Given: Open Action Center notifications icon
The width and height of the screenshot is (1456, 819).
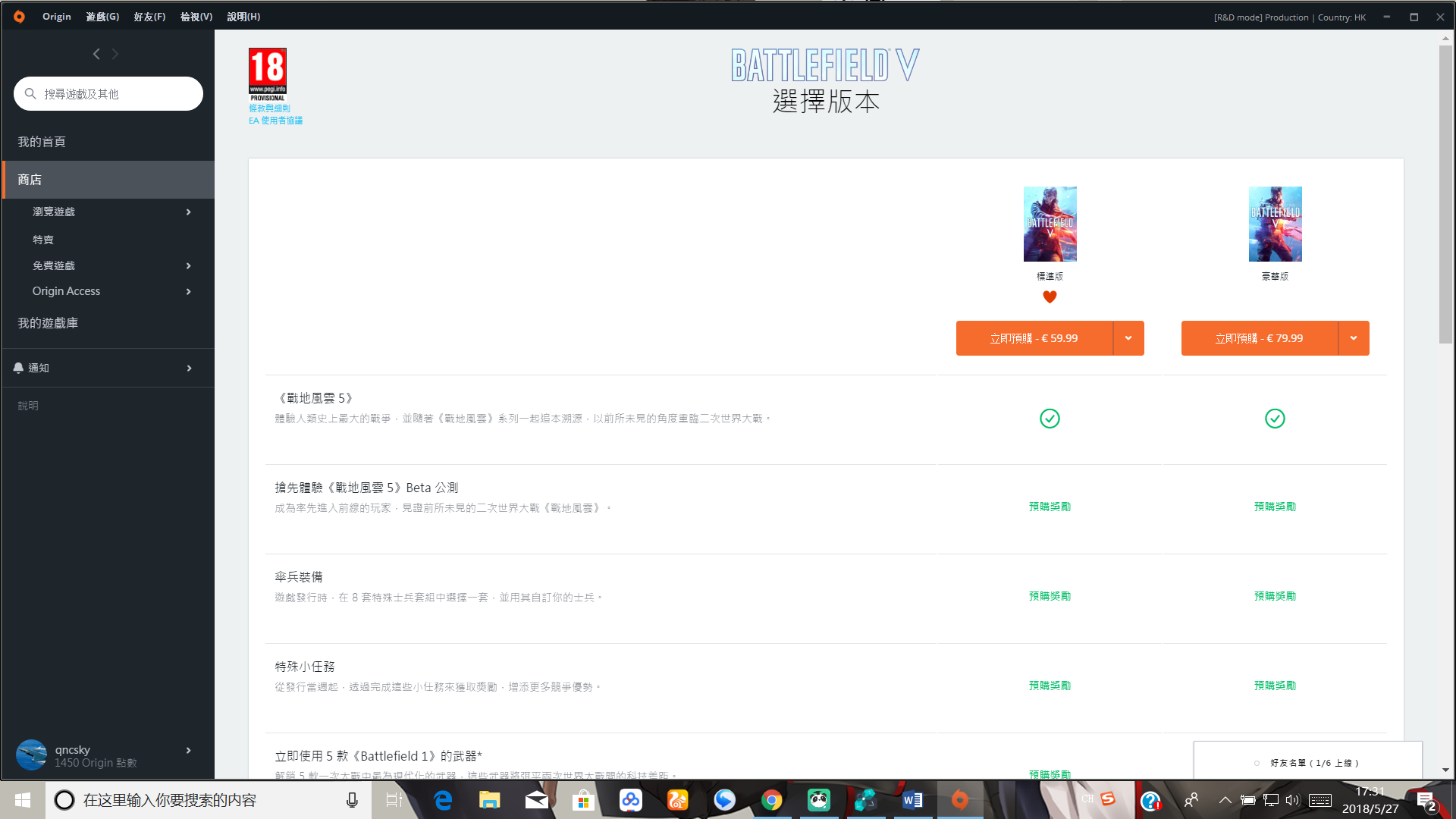Looking at the screenshot, I should [x=1426, y=800].
